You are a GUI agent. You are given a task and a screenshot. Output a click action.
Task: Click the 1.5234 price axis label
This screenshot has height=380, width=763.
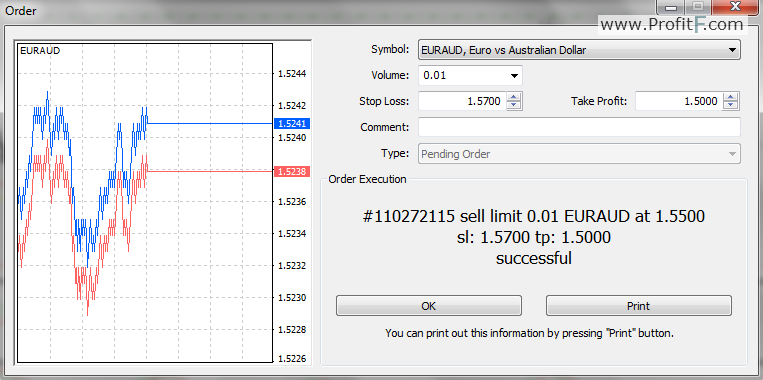point(292,234)
